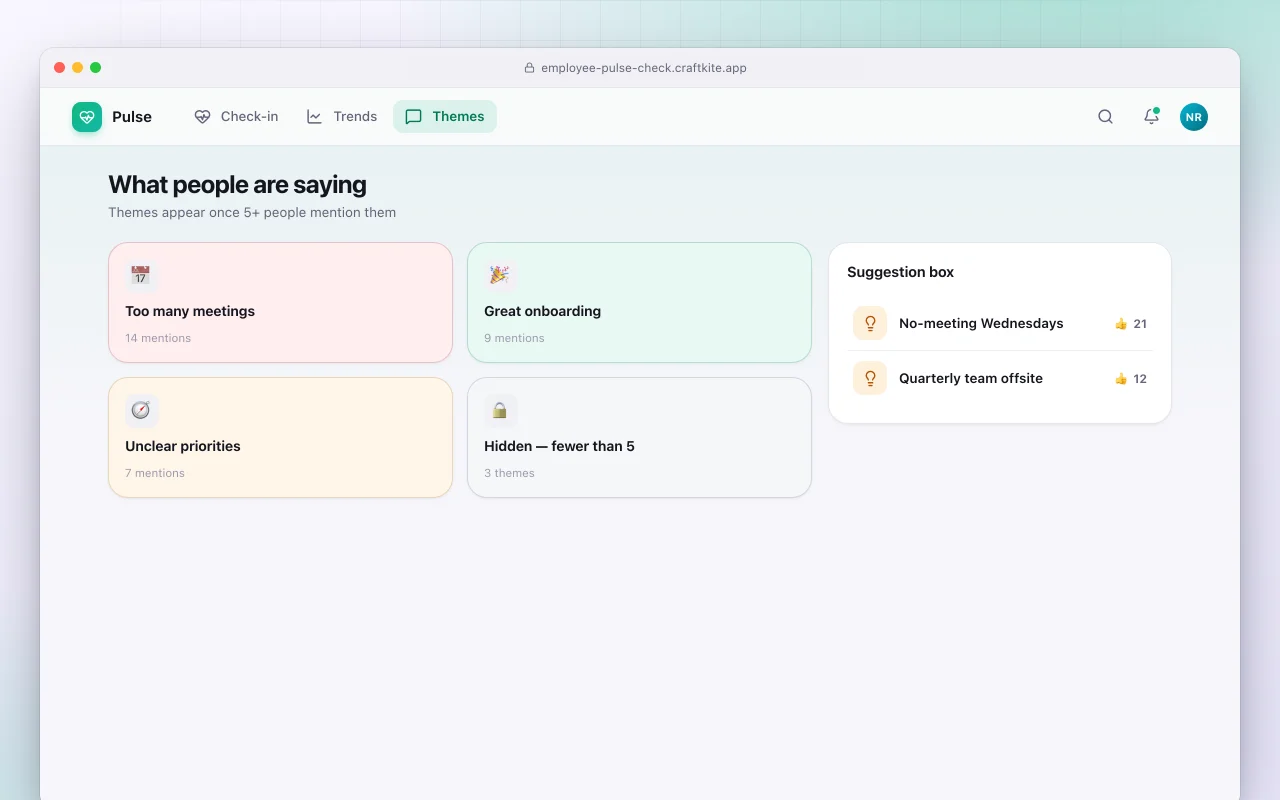
Task: Click the lock icon in the address bar
Action: 529,68
